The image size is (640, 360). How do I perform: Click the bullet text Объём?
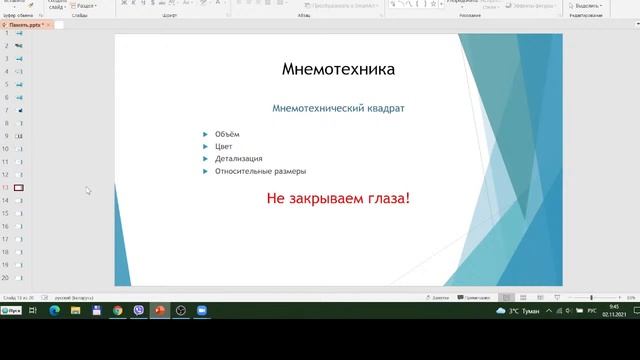click(x=227, y=134)
